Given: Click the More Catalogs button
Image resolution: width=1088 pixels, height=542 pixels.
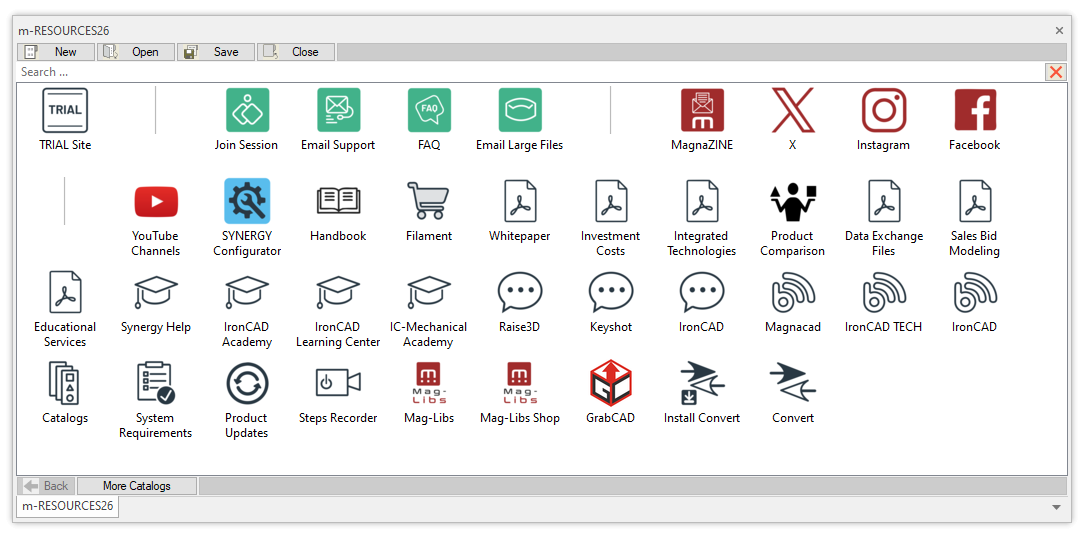Looking at the screenshot, I should [x=137, y=486].
